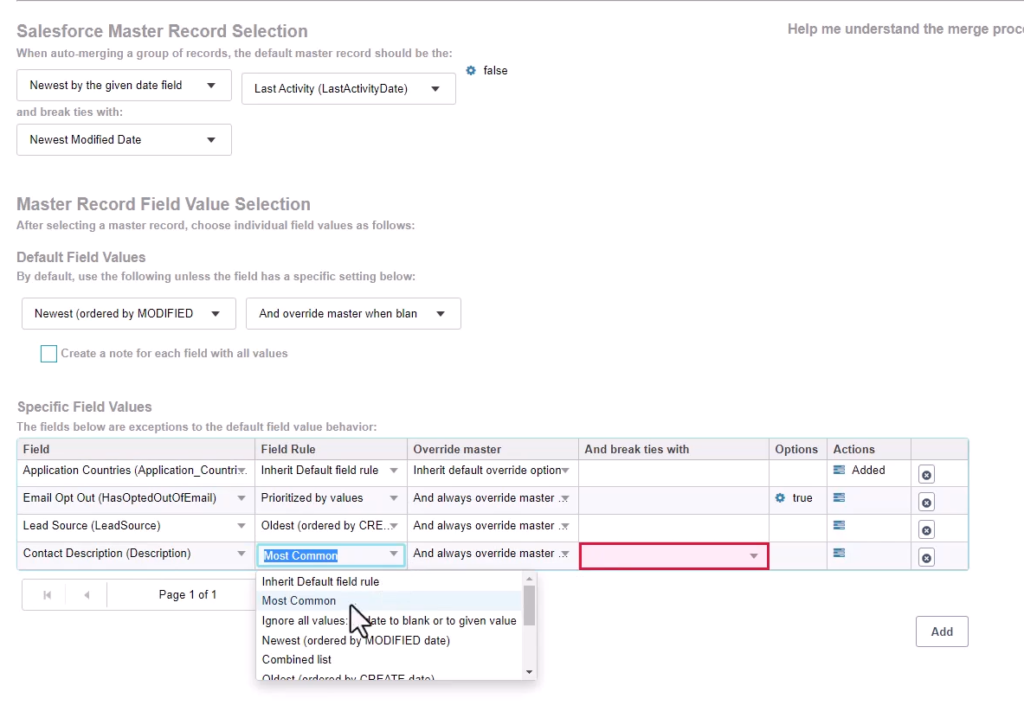Viewport: 1024px width, 705px height.
Task: Click the gear icon in Email Opt Out options
Action: (x=780, y=498)
